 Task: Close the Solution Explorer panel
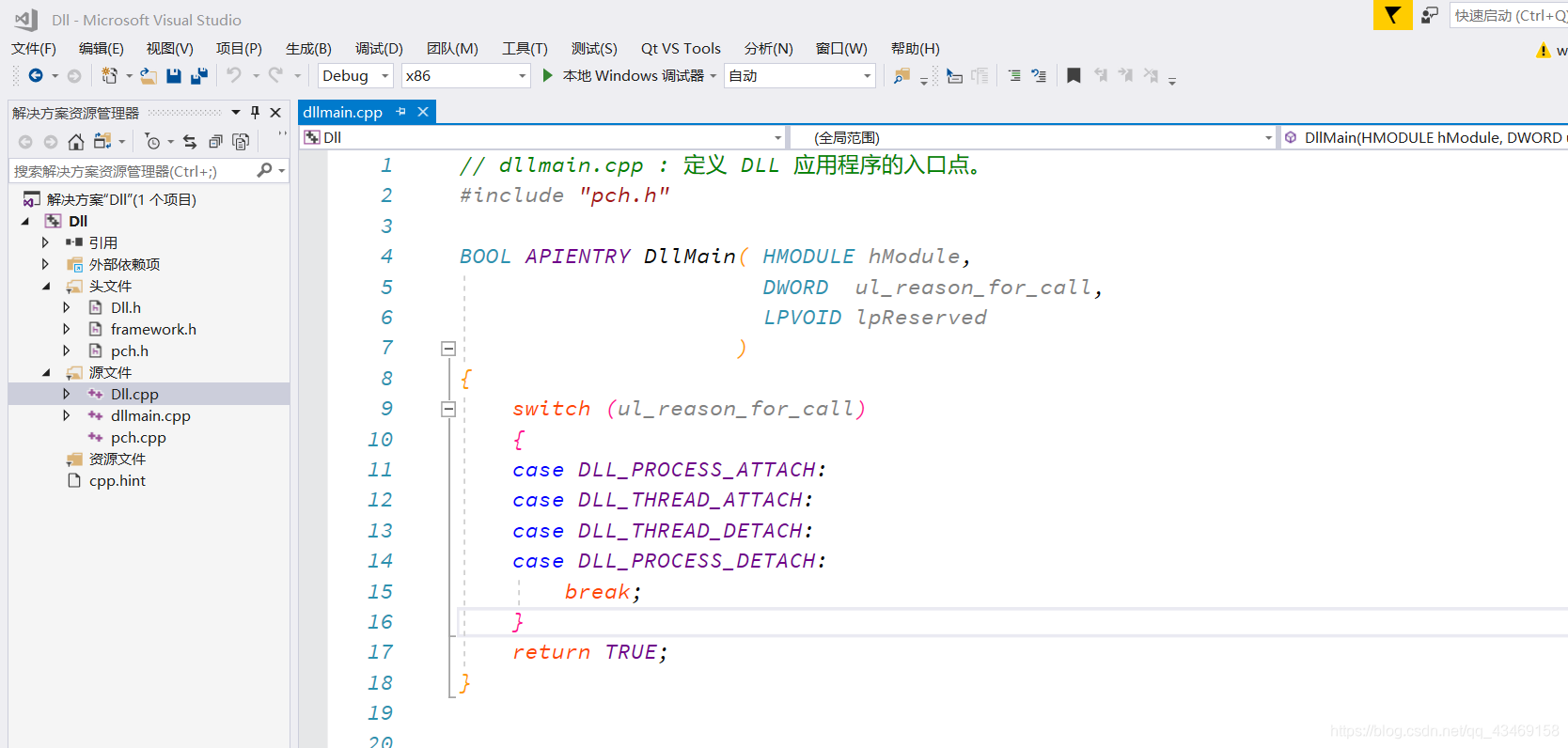pos(275,113)
